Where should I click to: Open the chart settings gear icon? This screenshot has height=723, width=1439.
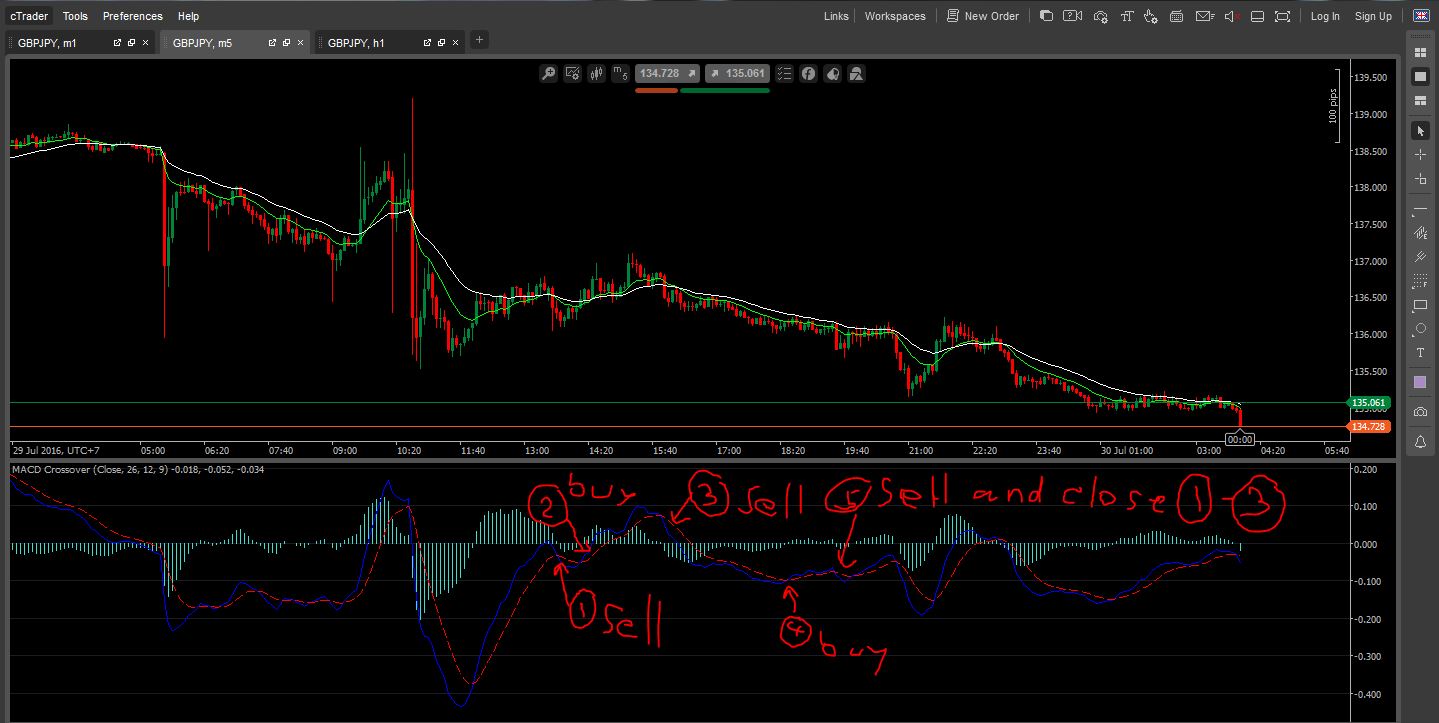[x=573, y=73]
